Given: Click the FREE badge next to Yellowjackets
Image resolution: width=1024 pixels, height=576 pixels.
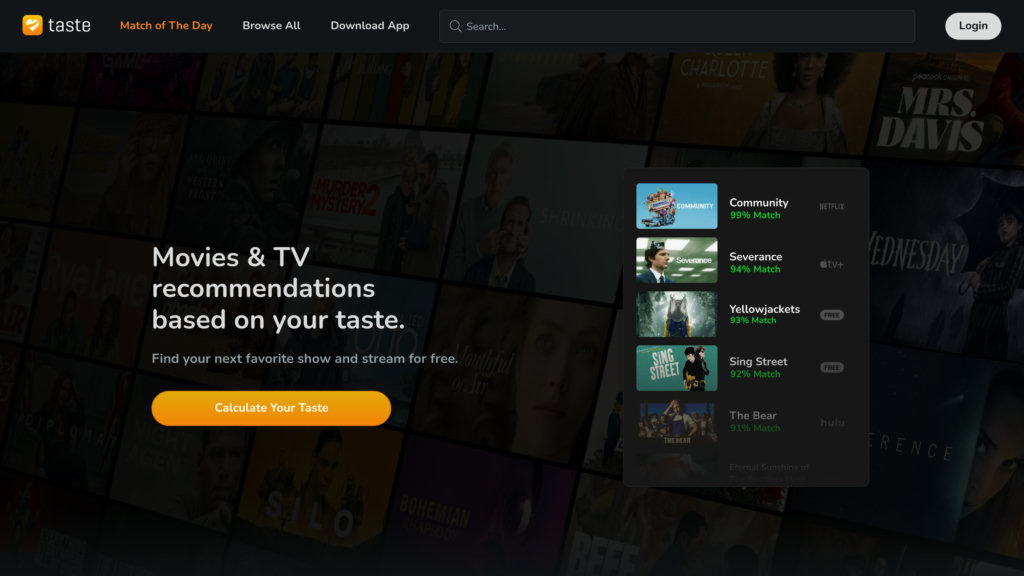Looking at the screenshot, I should pyautogui.click(x=831, y=315).
